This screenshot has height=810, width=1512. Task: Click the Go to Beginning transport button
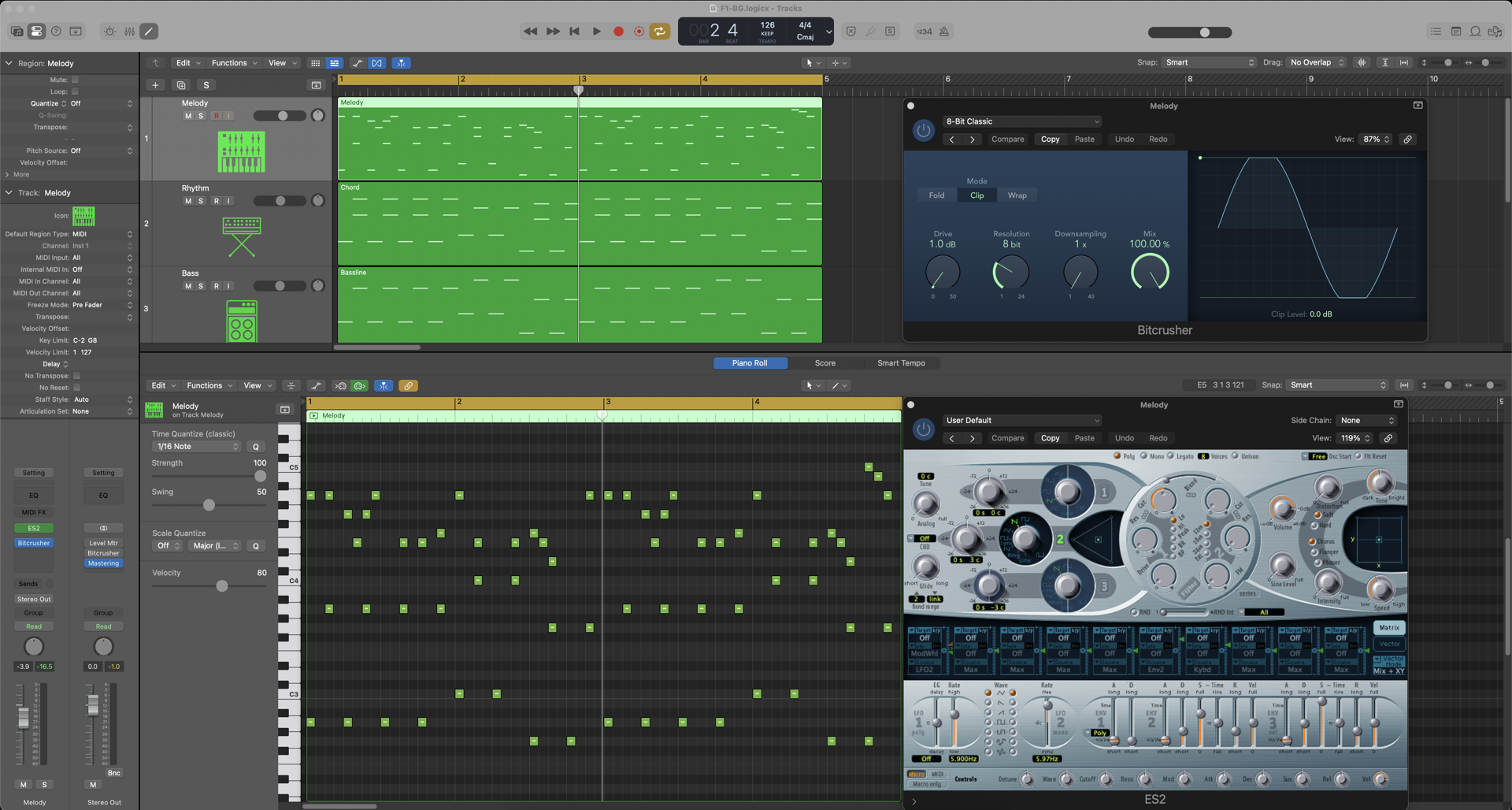tap(575, 32)
